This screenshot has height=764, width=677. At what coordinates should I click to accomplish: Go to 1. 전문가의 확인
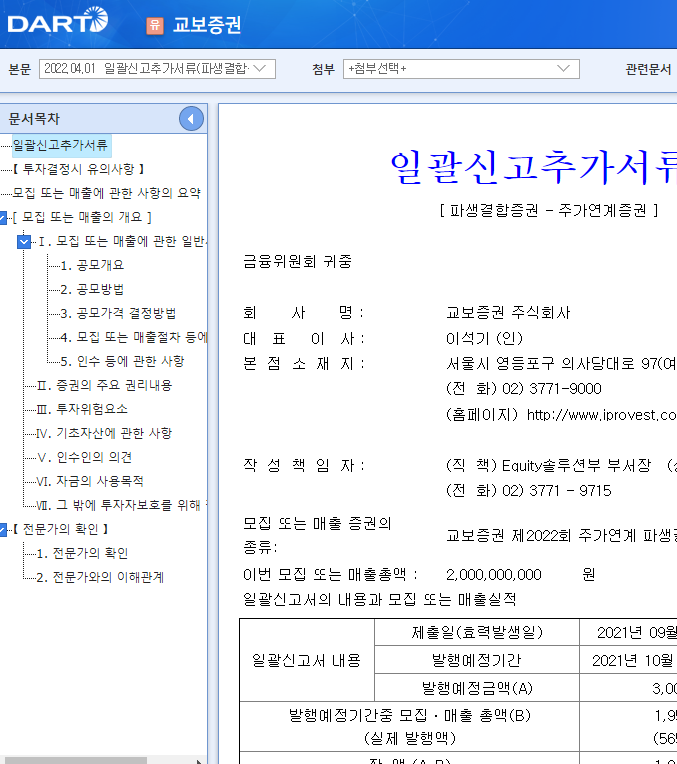click(82, 554)
